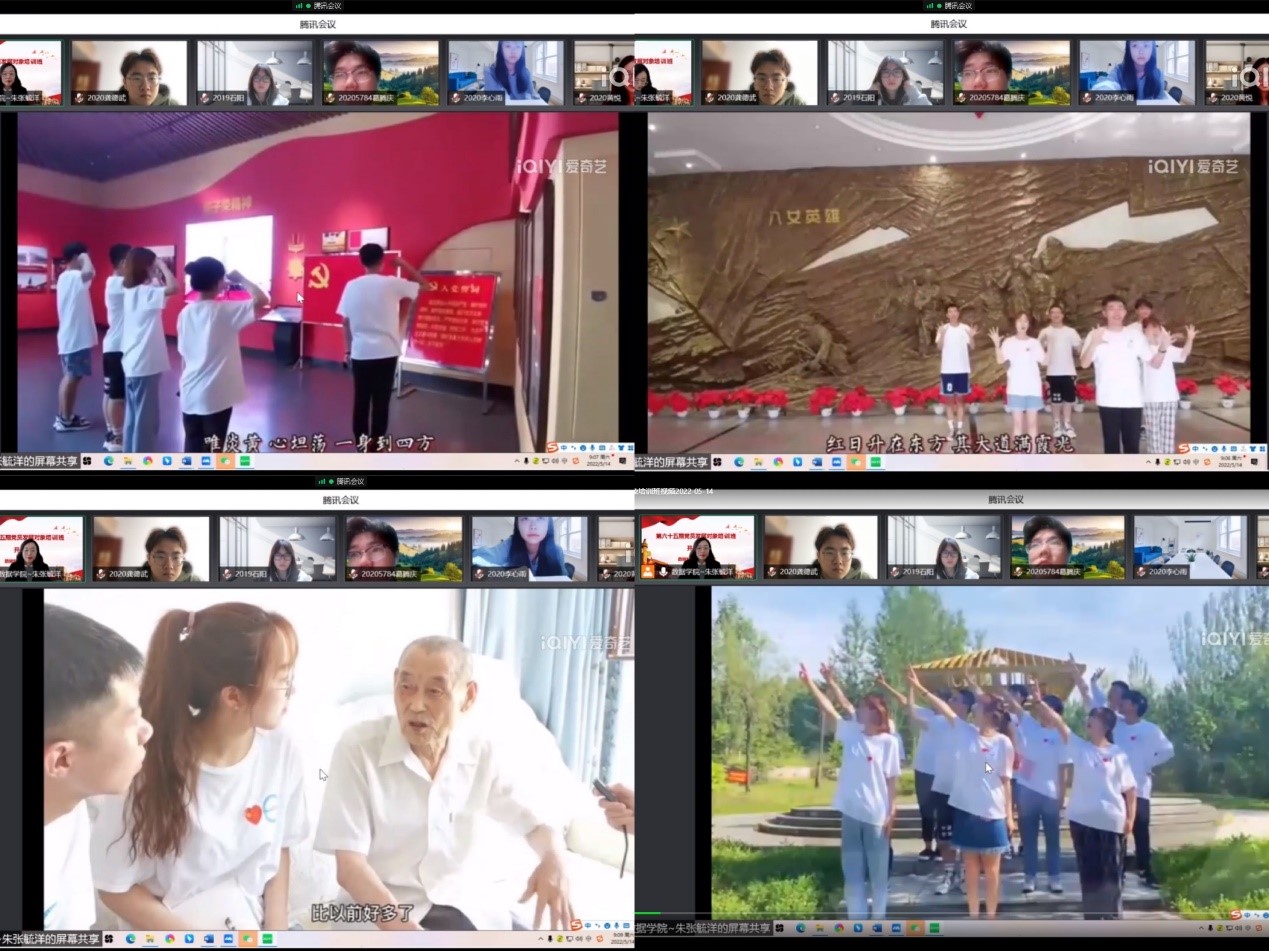This screenshot has width=1269, height=951.
Task: Select 20205784葛鹏庆 thumbnail above outdoor pavilion video
Action: (x=1069, y=547)
